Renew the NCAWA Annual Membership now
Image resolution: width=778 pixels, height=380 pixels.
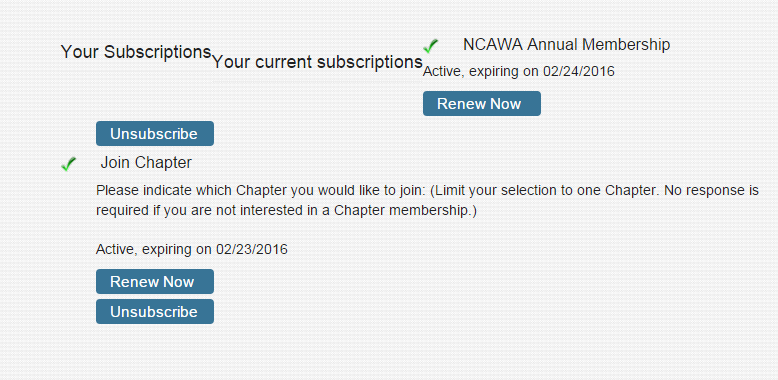(x=482, y=104)
